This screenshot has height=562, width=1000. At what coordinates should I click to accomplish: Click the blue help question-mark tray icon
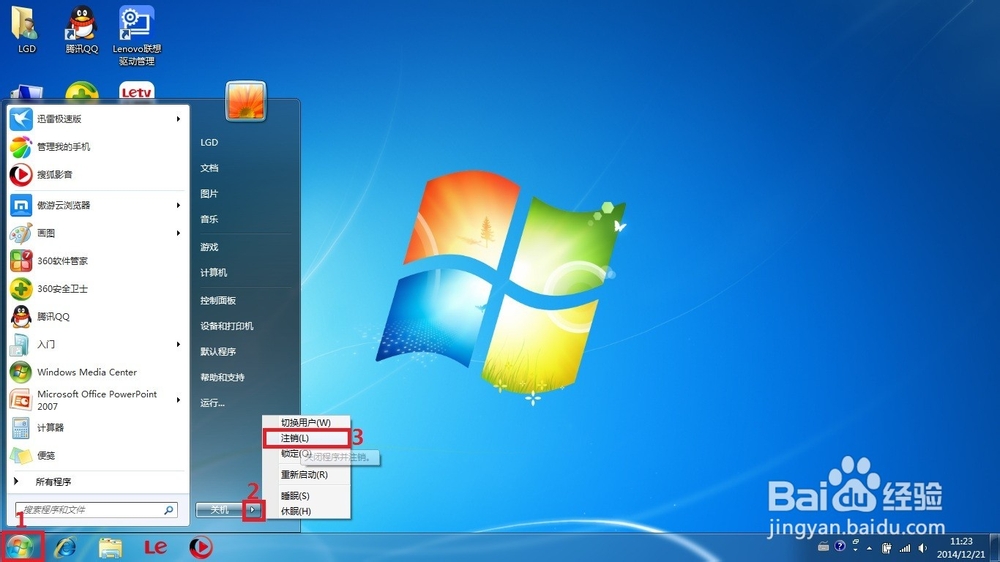pos(840,546)
